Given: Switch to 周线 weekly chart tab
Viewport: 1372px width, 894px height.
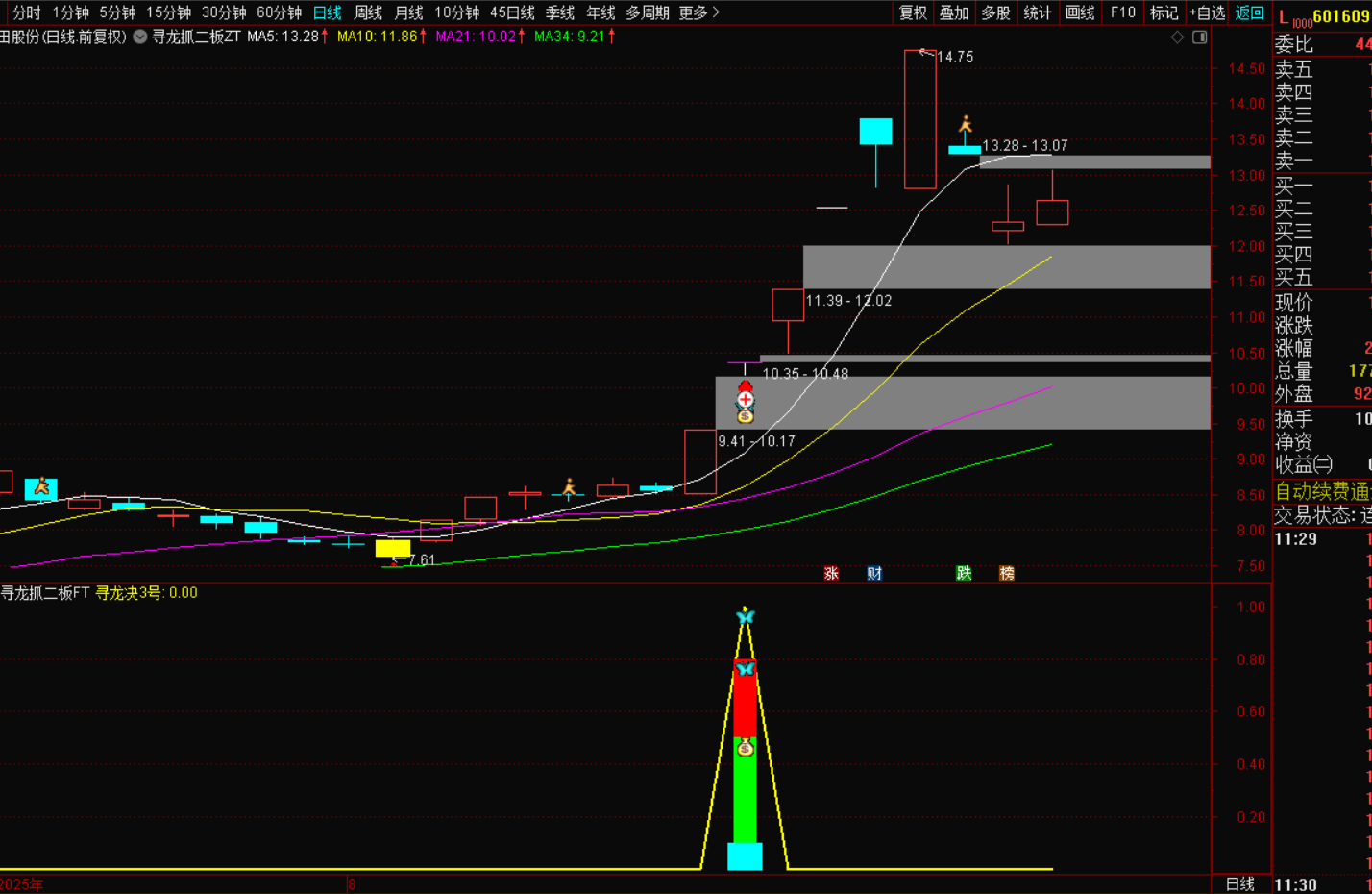Looking at the screenshot, I should point(368,12).
